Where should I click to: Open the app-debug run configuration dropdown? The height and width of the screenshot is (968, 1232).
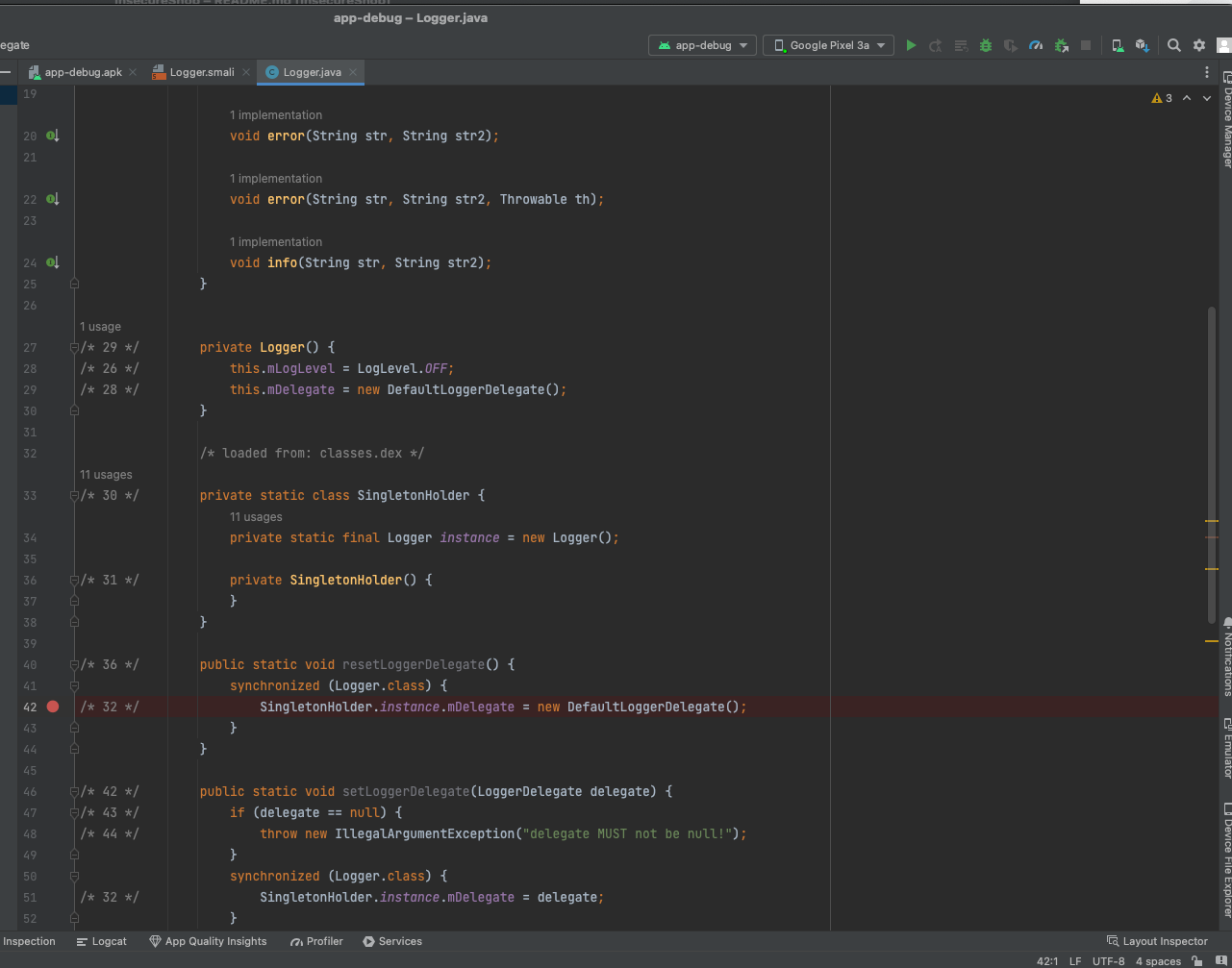pos(702,45)
